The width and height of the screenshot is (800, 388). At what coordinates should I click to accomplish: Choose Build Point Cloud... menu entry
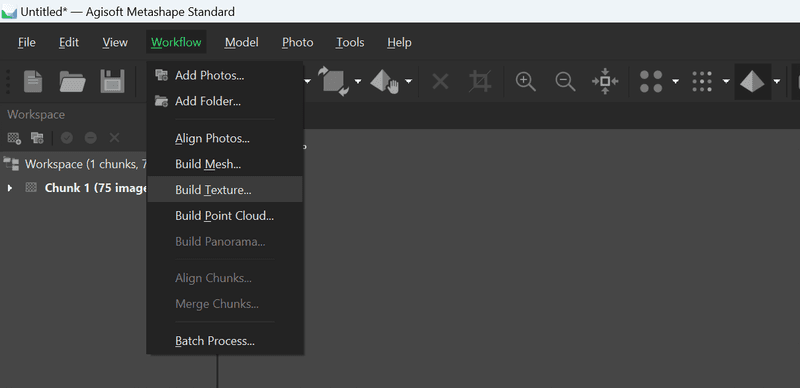(225, 215)
